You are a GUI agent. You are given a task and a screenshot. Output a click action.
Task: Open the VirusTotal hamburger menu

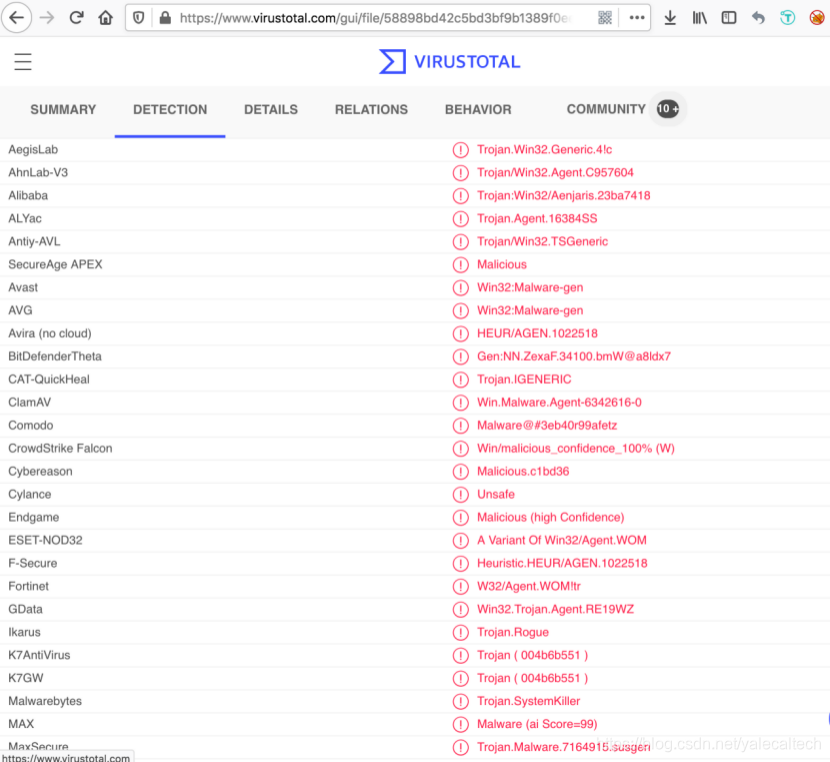23,61
